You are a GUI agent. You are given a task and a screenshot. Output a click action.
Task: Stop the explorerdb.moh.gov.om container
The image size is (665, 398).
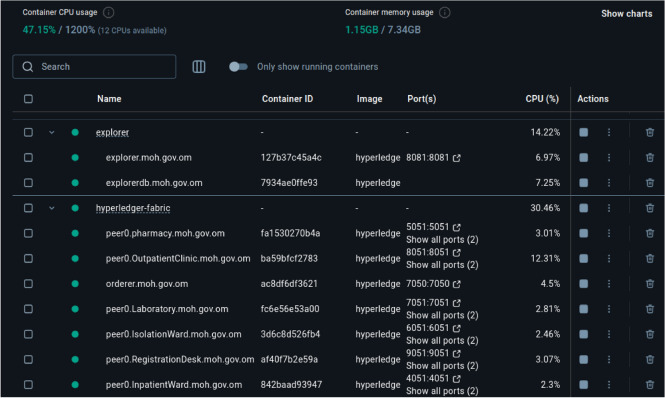(584, 183)
